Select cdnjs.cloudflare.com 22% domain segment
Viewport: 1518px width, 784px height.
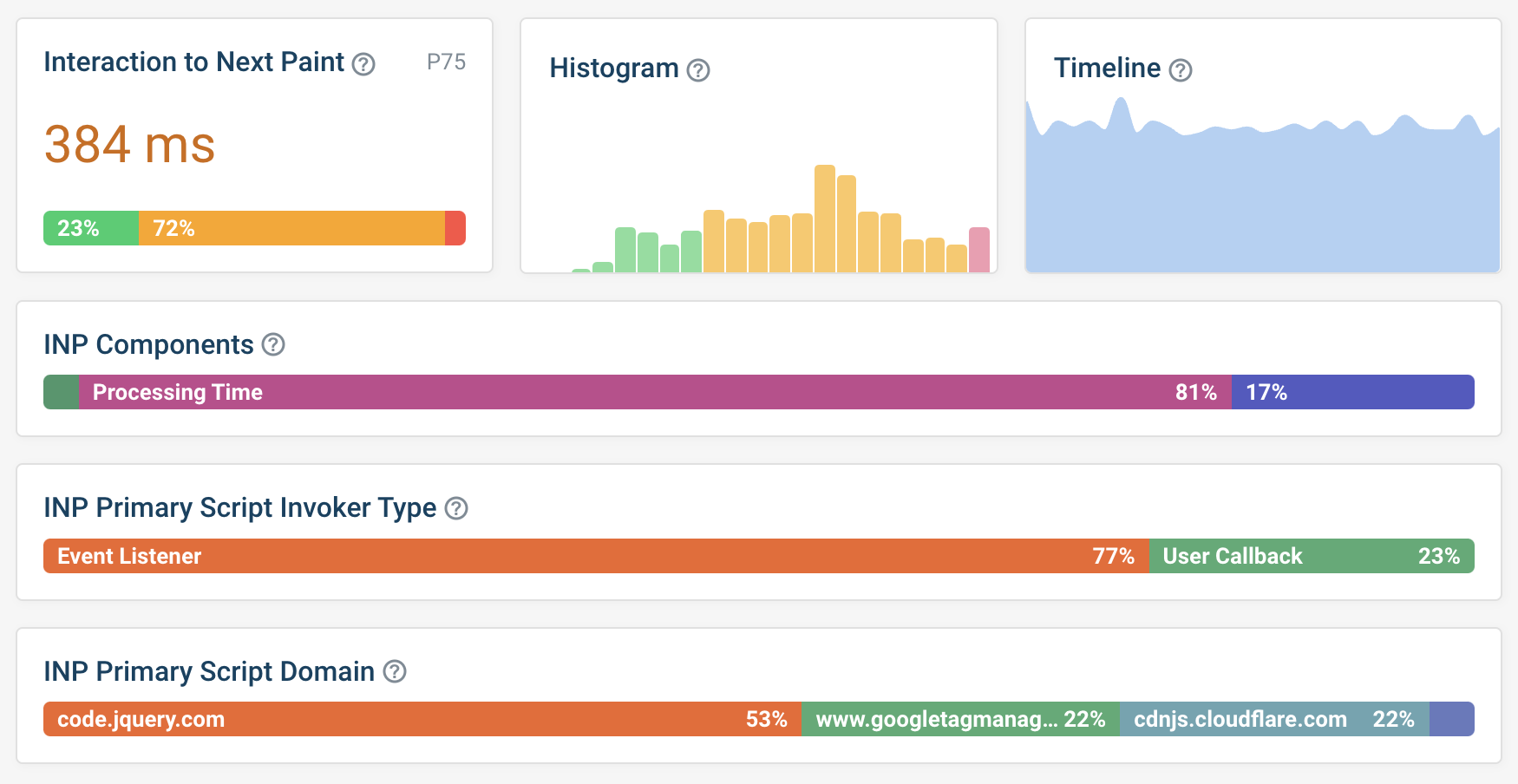pyautogui.click(x=1274, y=719)
